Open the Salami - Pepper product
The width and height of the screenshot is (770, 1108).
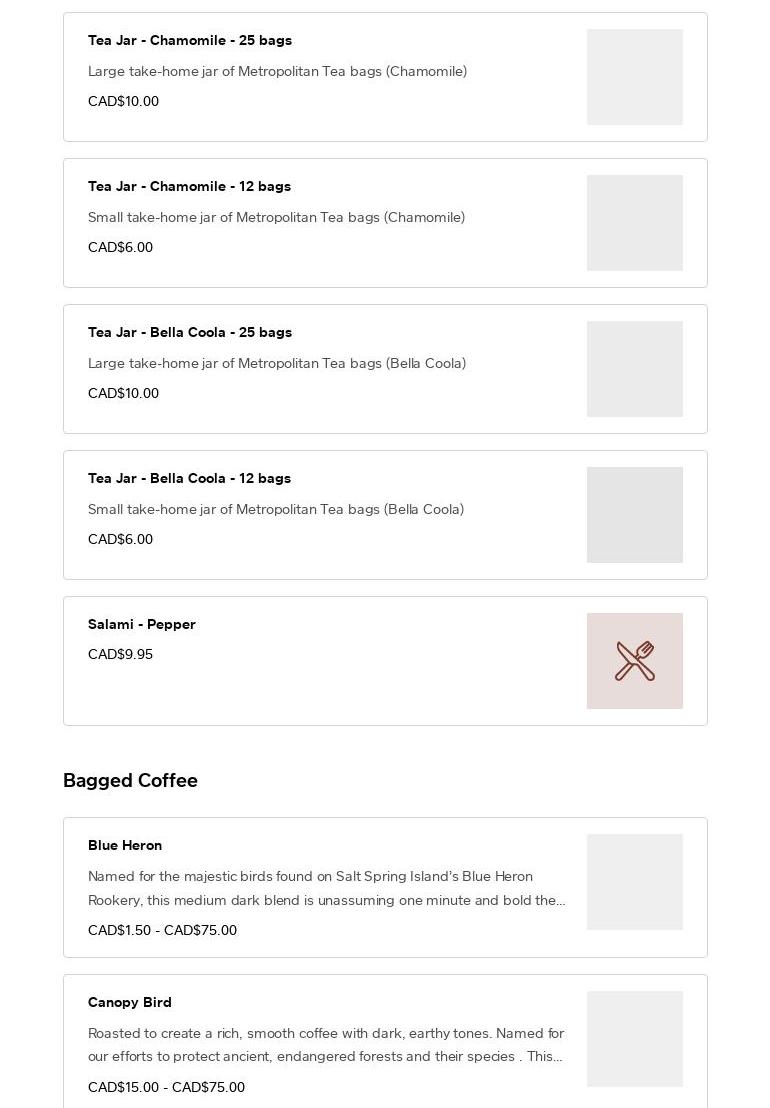pos(142,624)
